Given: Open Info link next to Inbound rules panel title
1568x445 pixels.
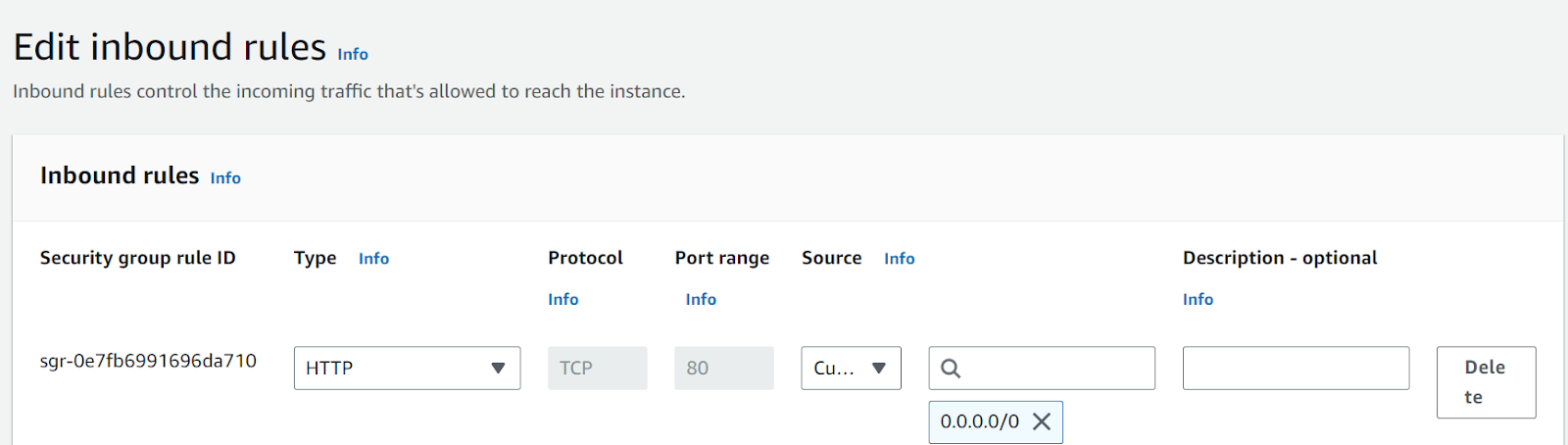Looking at the screenshot, I should point(225,178).
